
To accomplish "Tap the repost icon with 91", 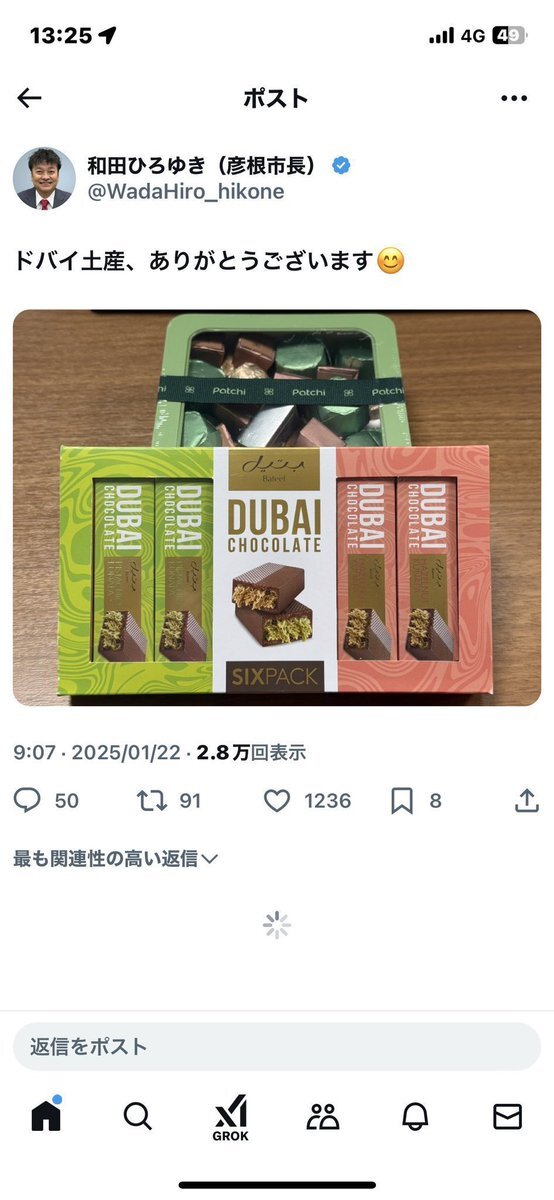I will pos(151,801).
